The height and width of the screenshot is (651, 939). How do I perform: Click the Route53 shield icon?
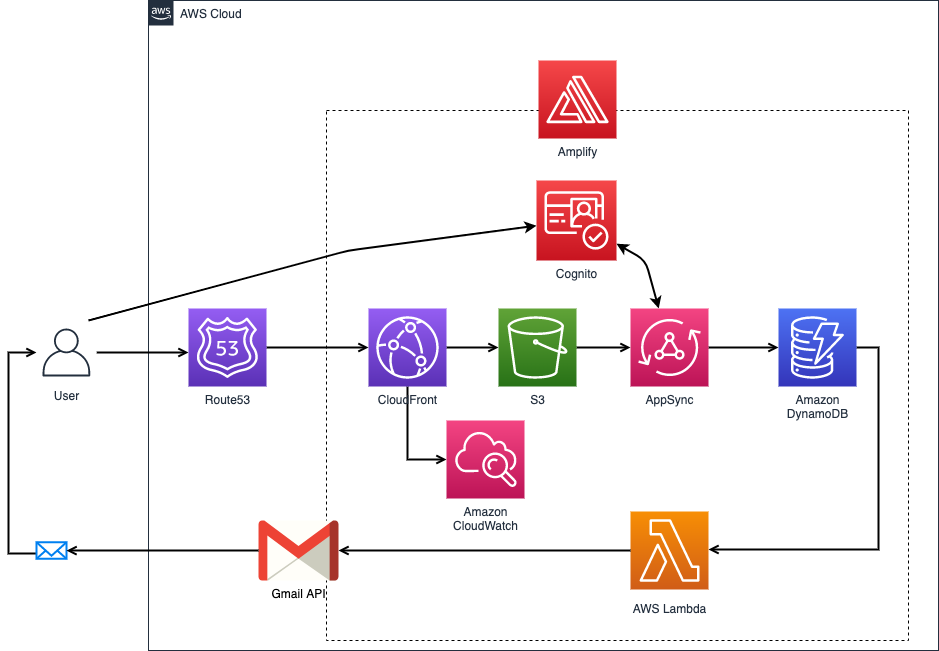click(228, 347)
